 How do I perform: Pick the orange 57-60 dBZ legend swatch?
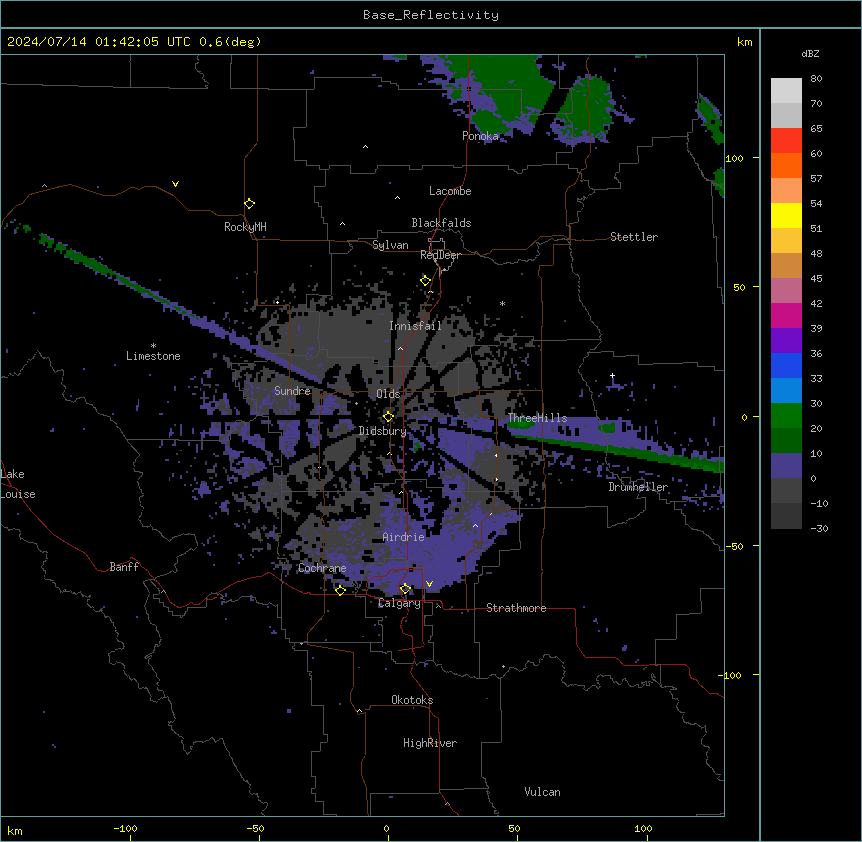786,165
